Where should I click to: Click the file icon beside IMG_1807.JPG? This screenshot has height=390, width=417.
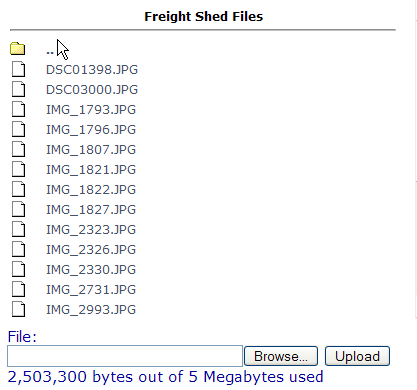click(x=18, y=149)
